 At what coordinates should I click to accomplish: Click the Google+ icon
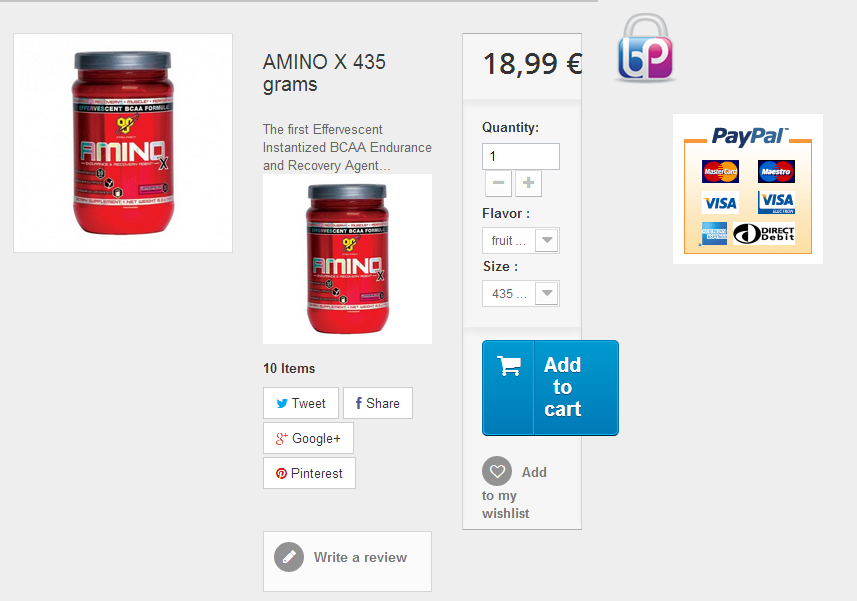coord(281,438)
